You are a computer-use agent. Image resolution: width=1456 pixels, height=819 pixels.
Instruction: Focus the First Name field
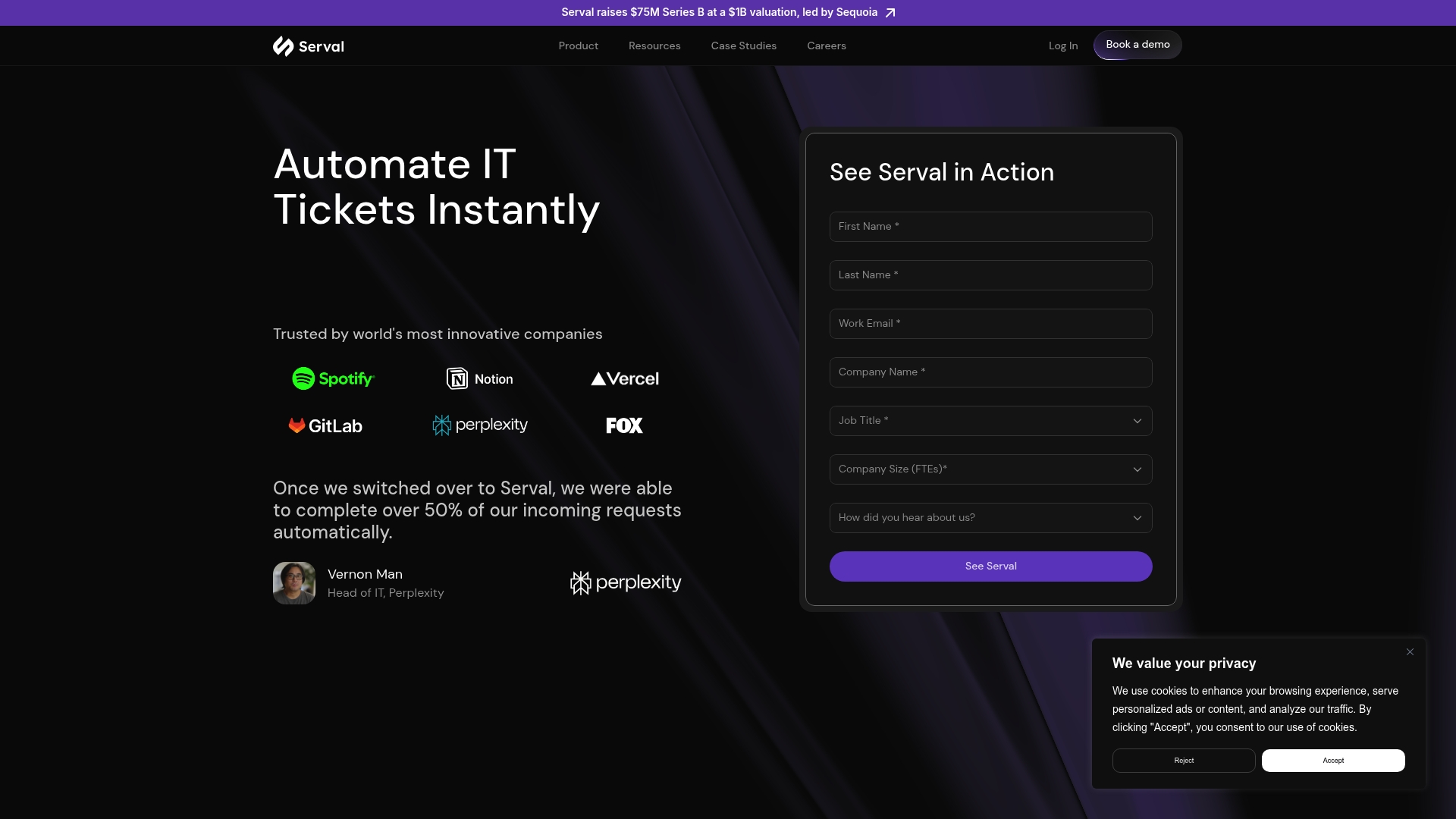pyautogui.click(x=990, y=227)
